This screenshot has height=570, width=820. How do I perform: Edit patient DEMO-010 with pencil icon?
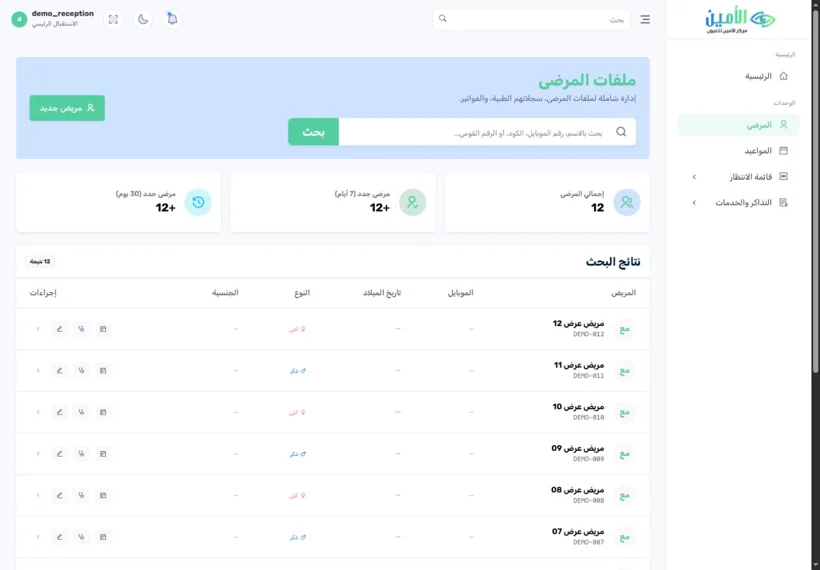pyautogui.click(x=60, y=412)
